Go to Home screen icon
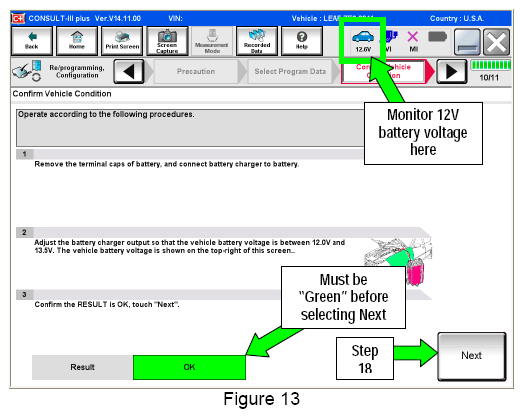Viewport: 523px width, 418px height. (77, 41)
